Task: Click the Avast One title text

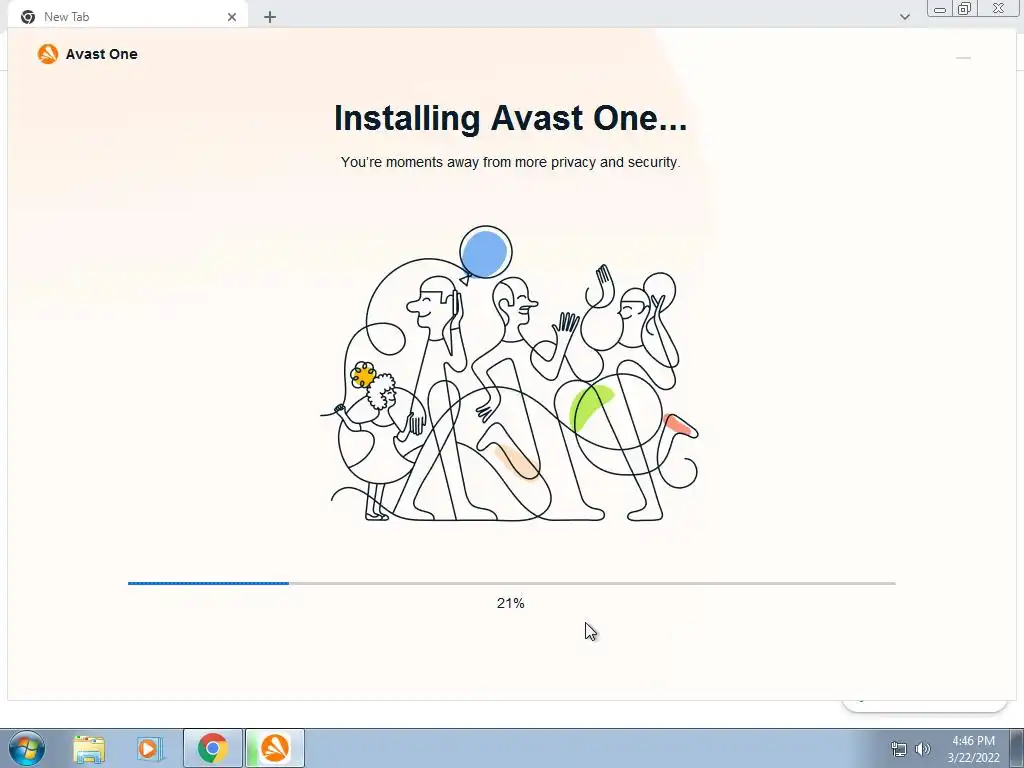Action: [101, 54]
